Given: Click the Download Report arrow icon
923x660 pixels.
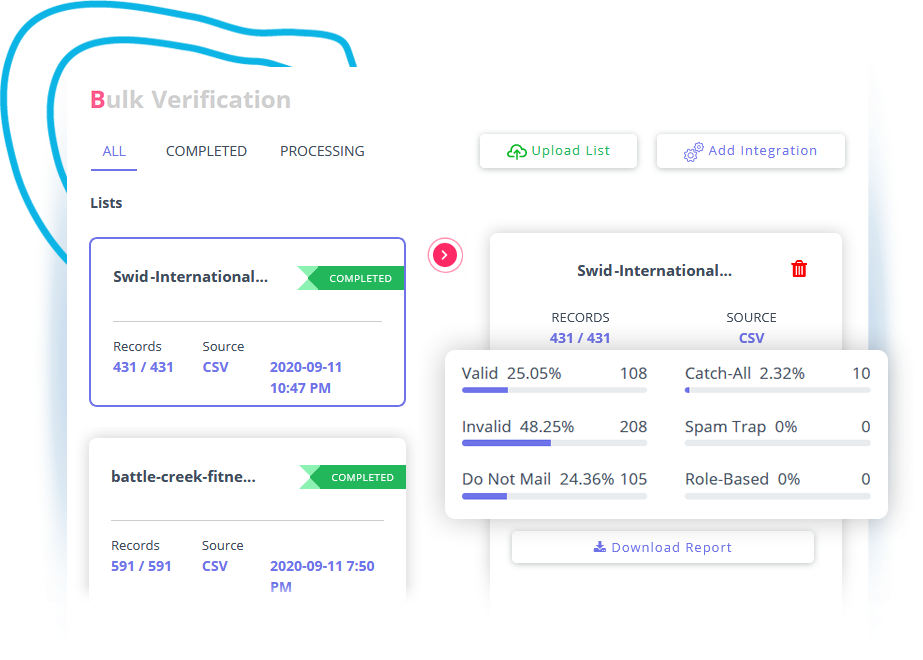Looking at the screenshot, I should (x=598, y=546).
